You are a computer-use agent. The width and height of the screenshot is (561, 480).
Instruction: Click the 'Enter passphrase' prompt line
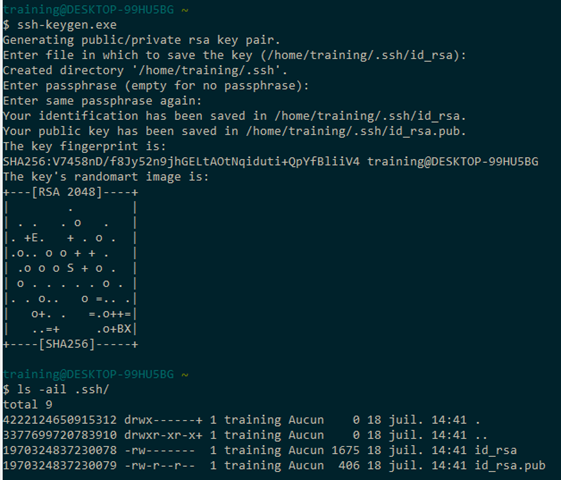point(156,86)
